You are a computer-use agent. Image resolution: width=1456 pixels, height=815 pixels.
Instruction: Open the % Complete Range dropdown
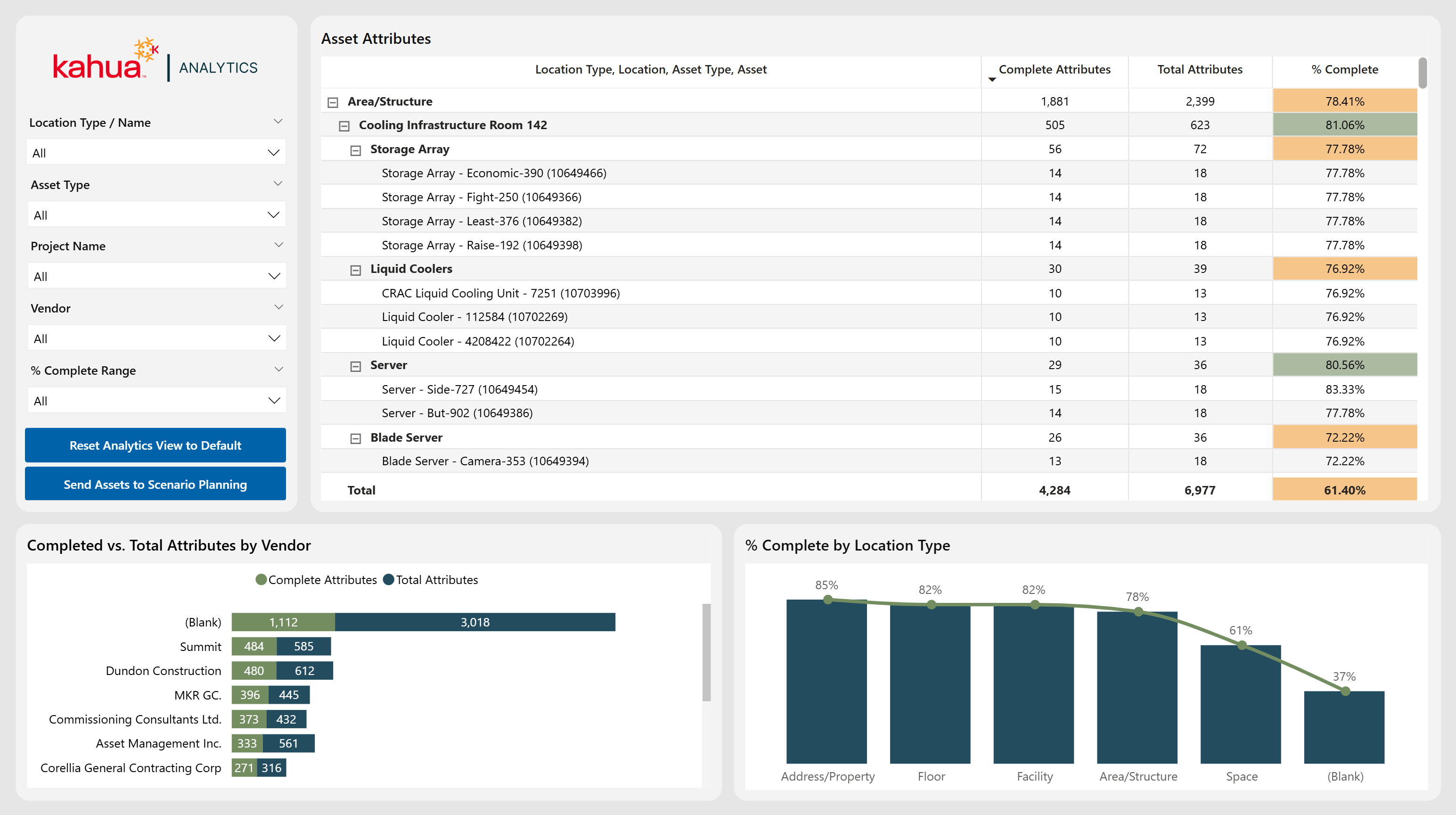tap(156, 401)
